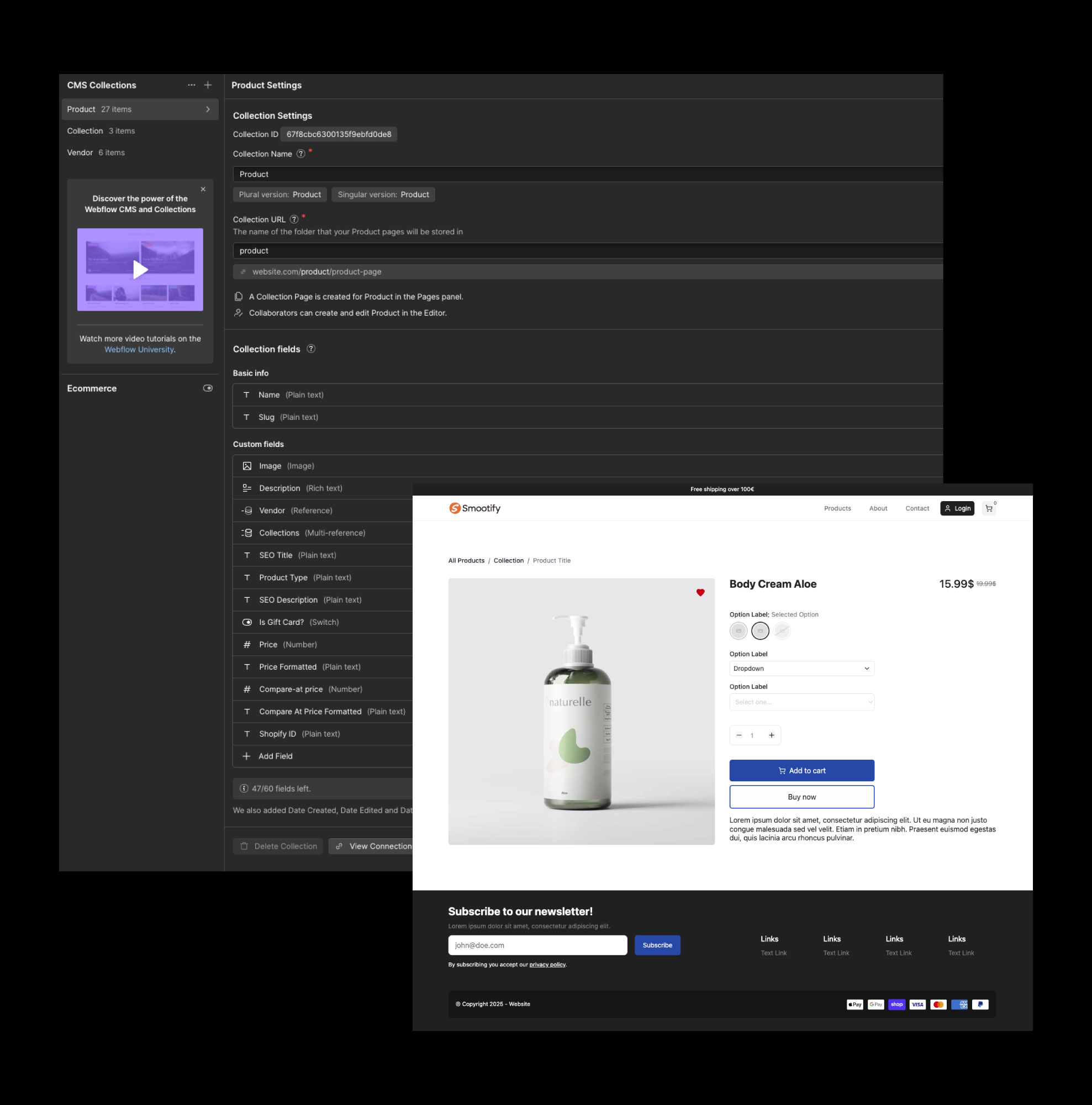Click the Collection Name help icon
Screen dimensions: 1092x1105
pyautogui.click(x=300, y=154)
